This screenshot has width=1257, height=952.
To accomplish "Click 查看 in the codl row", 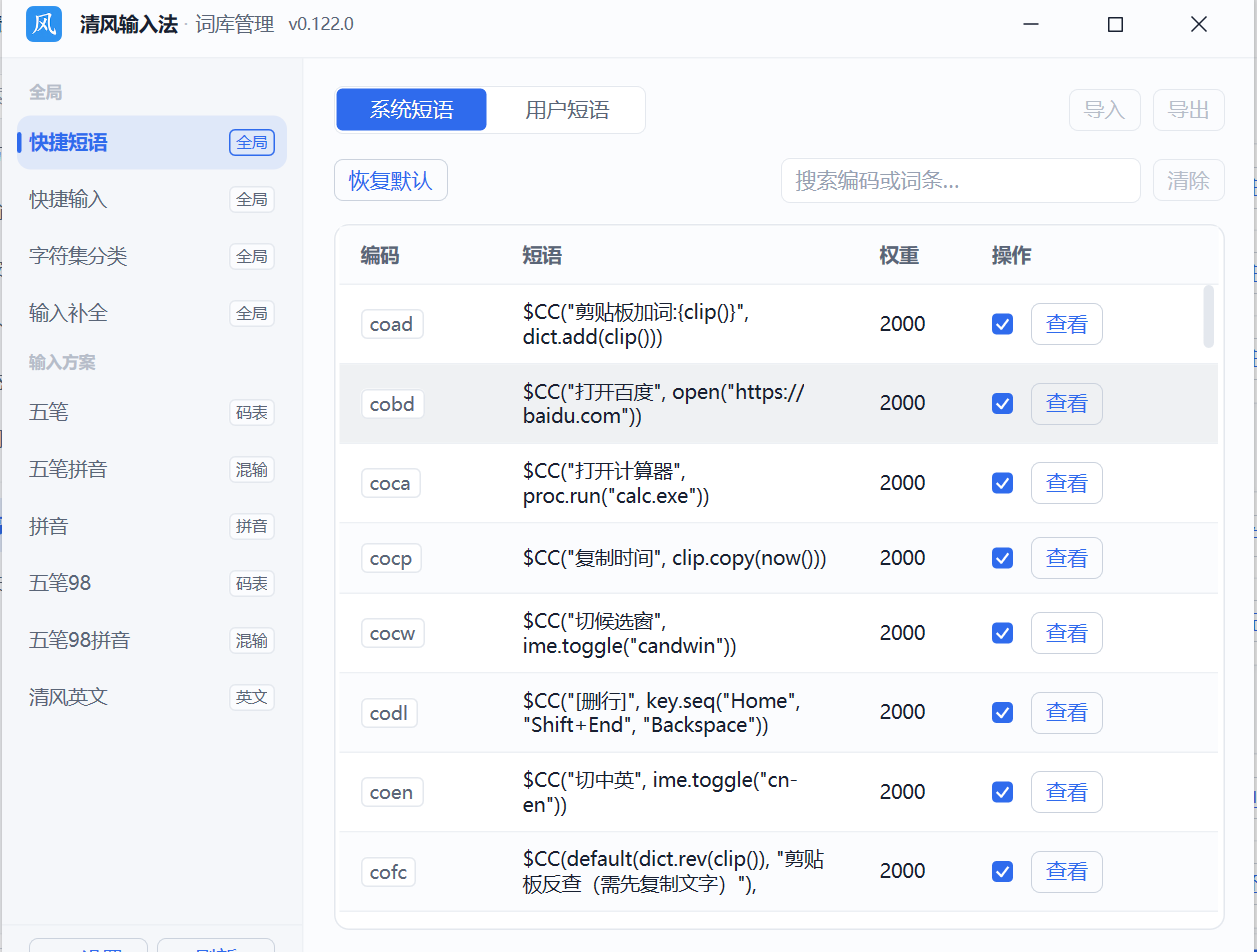I will pyautogui.click(x=1067, y=712).
